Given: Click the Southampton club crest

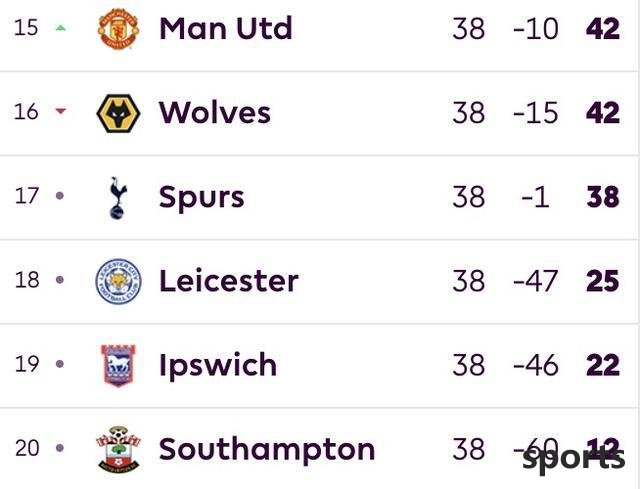Looking at the screenshot, I should click(x=118, y=449).
